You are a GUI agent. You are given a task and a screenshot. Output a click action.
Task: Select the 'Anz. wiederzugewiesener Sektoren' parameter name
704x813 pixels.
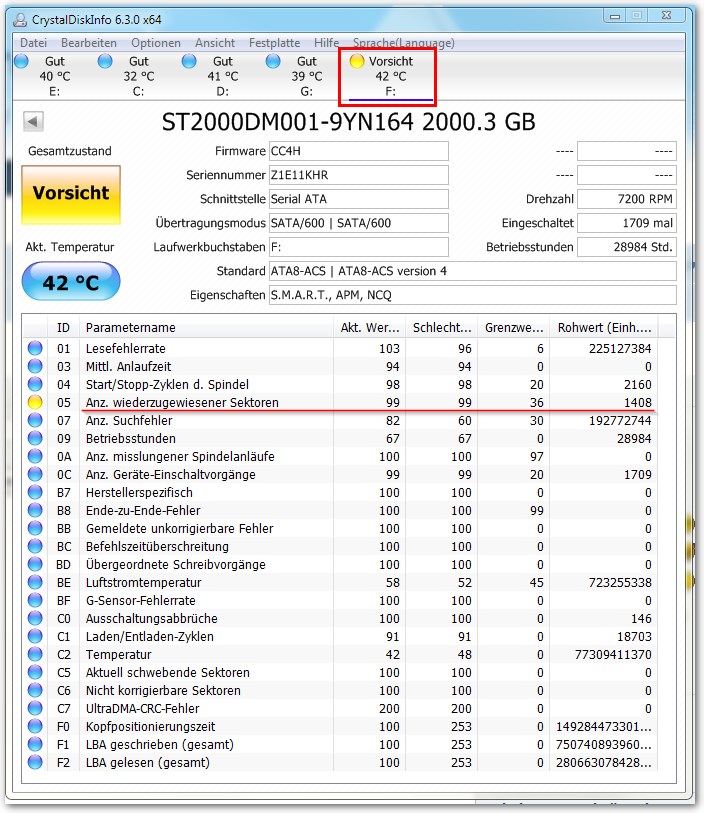click(x=182, y=402)
